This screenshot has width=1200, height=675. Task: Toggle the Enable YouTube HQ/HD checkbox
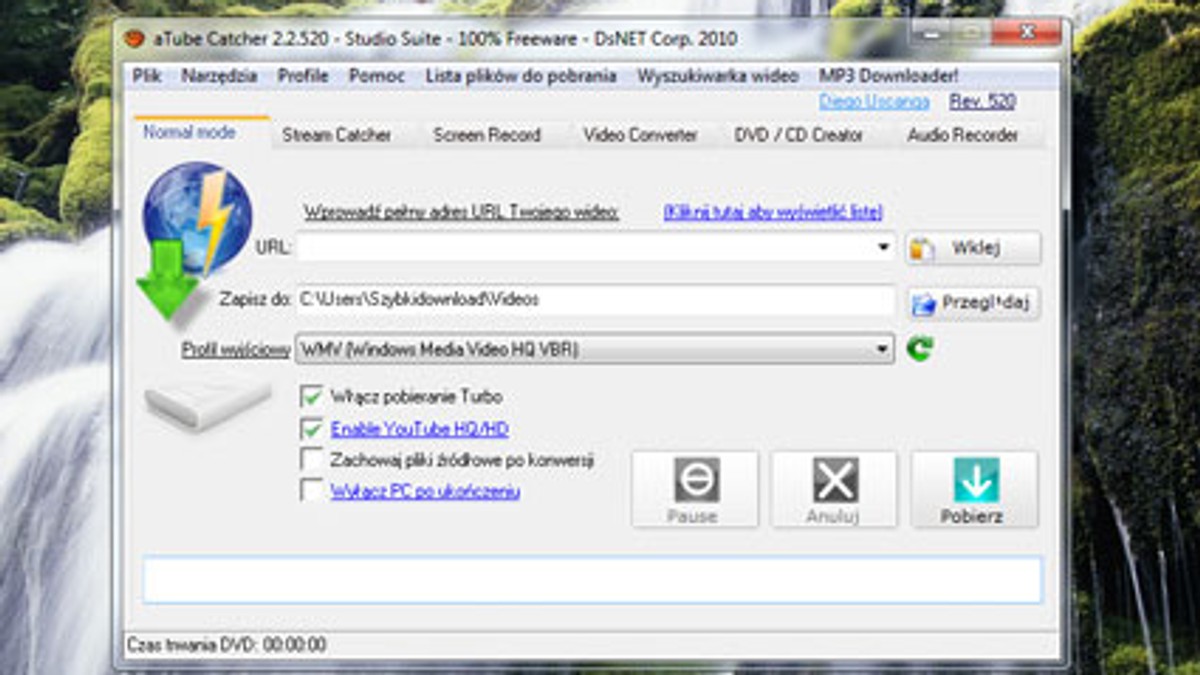click(311, 429)
